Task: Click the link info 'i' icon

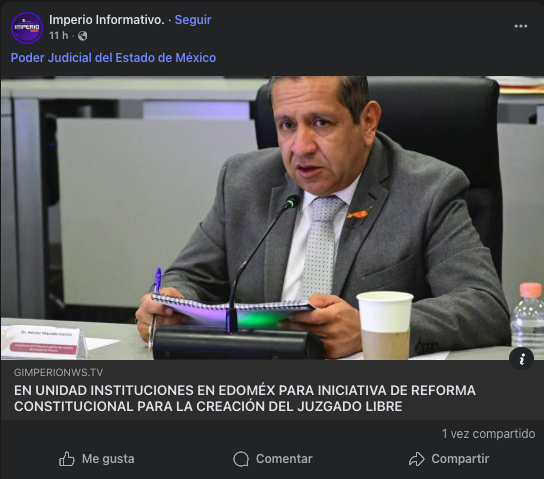Action: pos(521,359)
